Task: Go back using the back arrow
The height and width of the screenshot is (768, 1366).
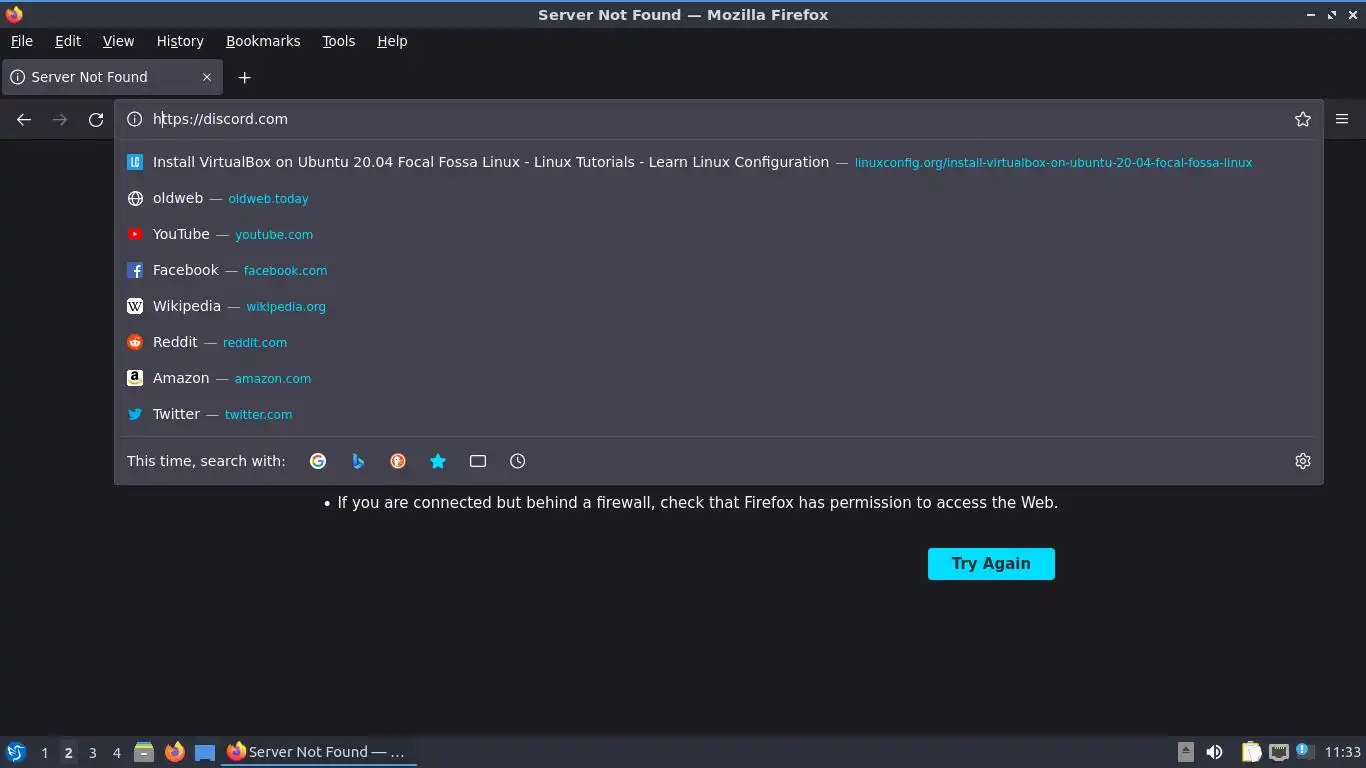Action: [24, 119]
